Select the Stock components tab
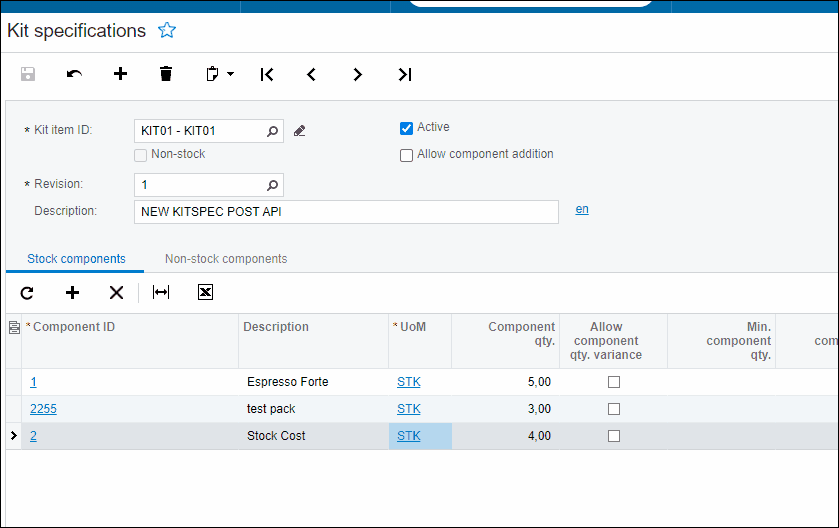839x528 pixels. 76,259
